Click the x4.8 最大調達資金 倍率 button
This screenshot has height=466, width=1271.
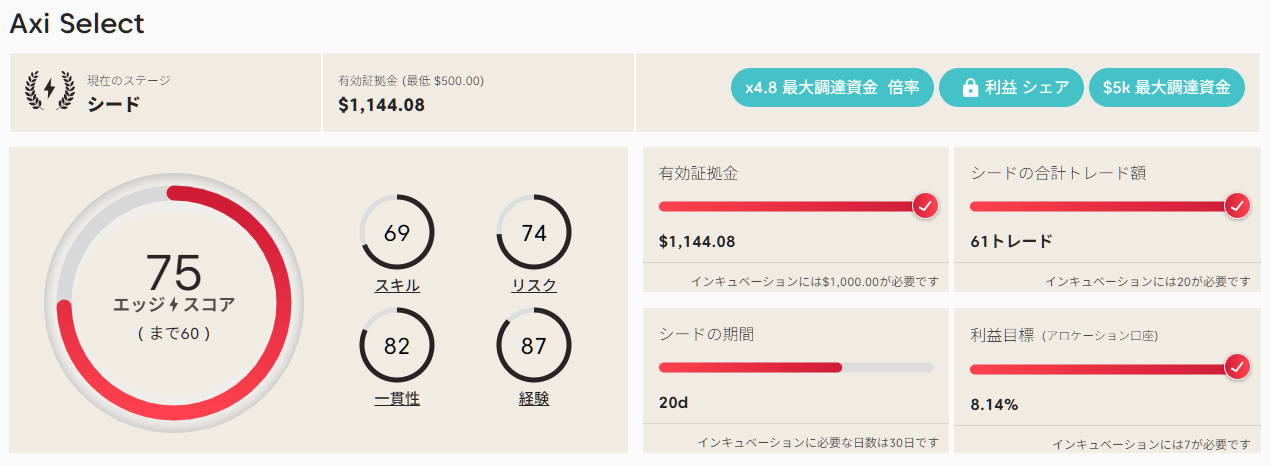coord(831,87)
